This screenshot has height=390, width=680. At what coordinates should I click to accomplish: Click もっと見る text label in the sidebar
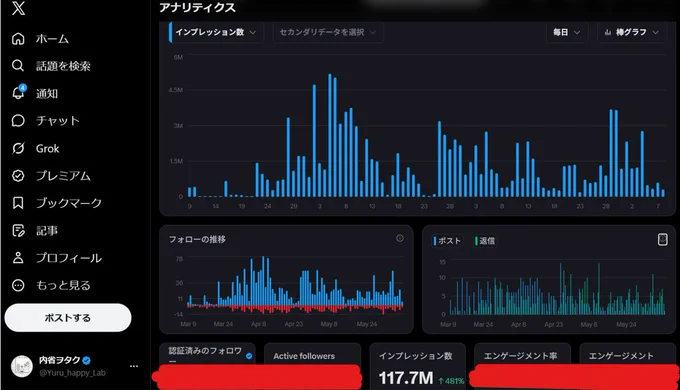[x=63, y=285]
